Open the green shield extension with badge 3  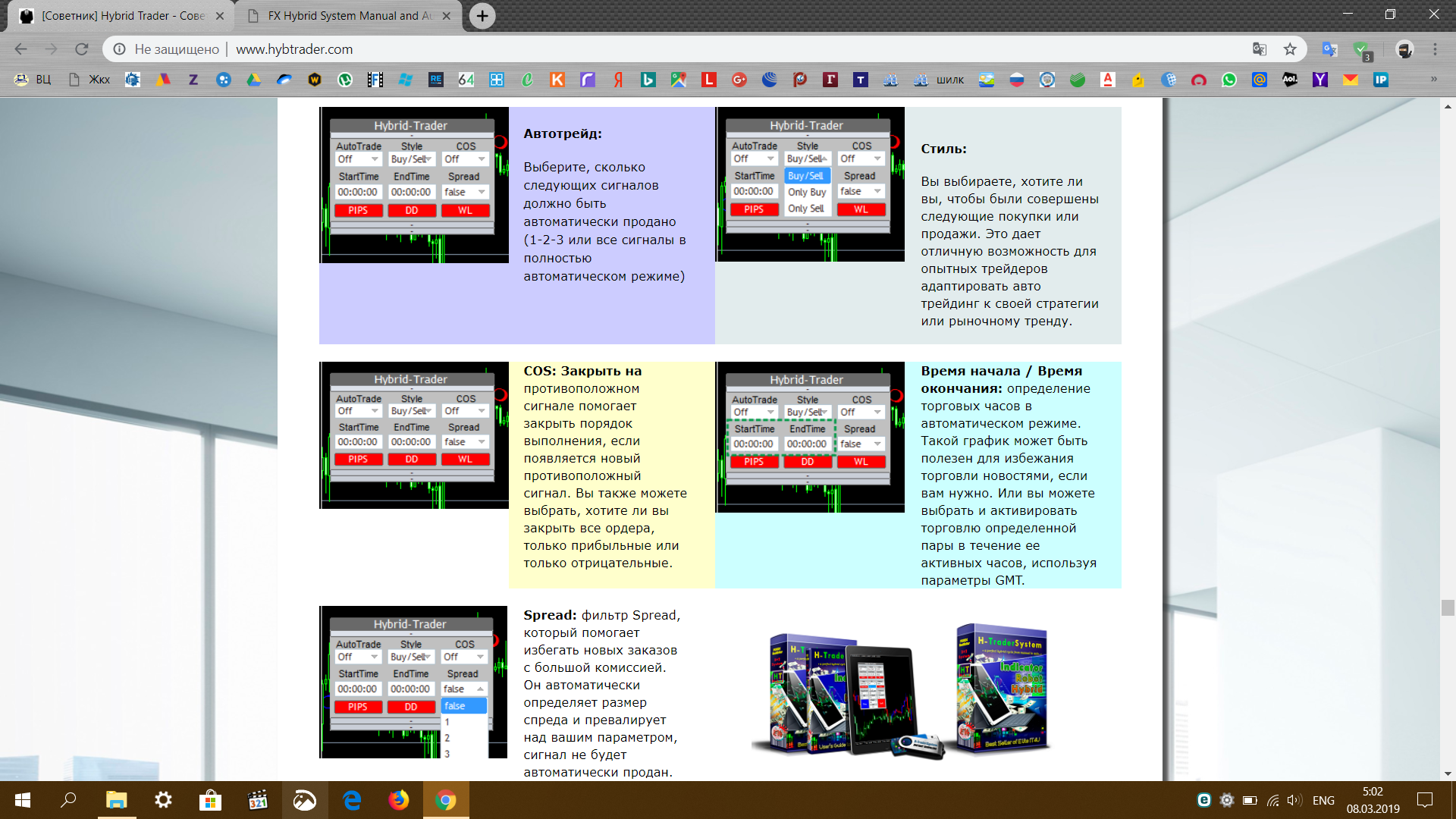(1363, 50)
